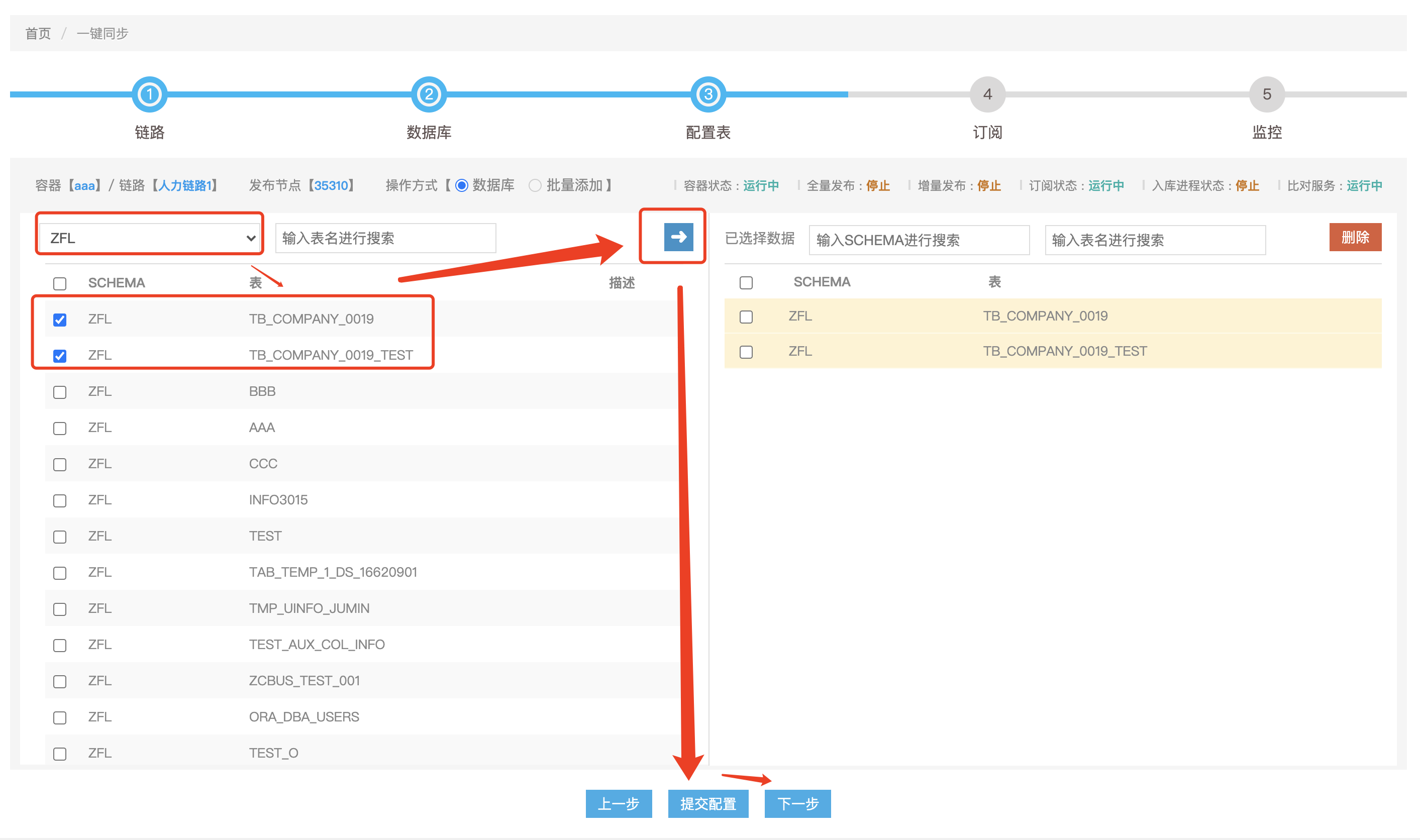The height and width of the screenshot is (840, 1420).
Task: Focus the 输入SCHEMA进行搜索 field
Action: click(918, 240)
